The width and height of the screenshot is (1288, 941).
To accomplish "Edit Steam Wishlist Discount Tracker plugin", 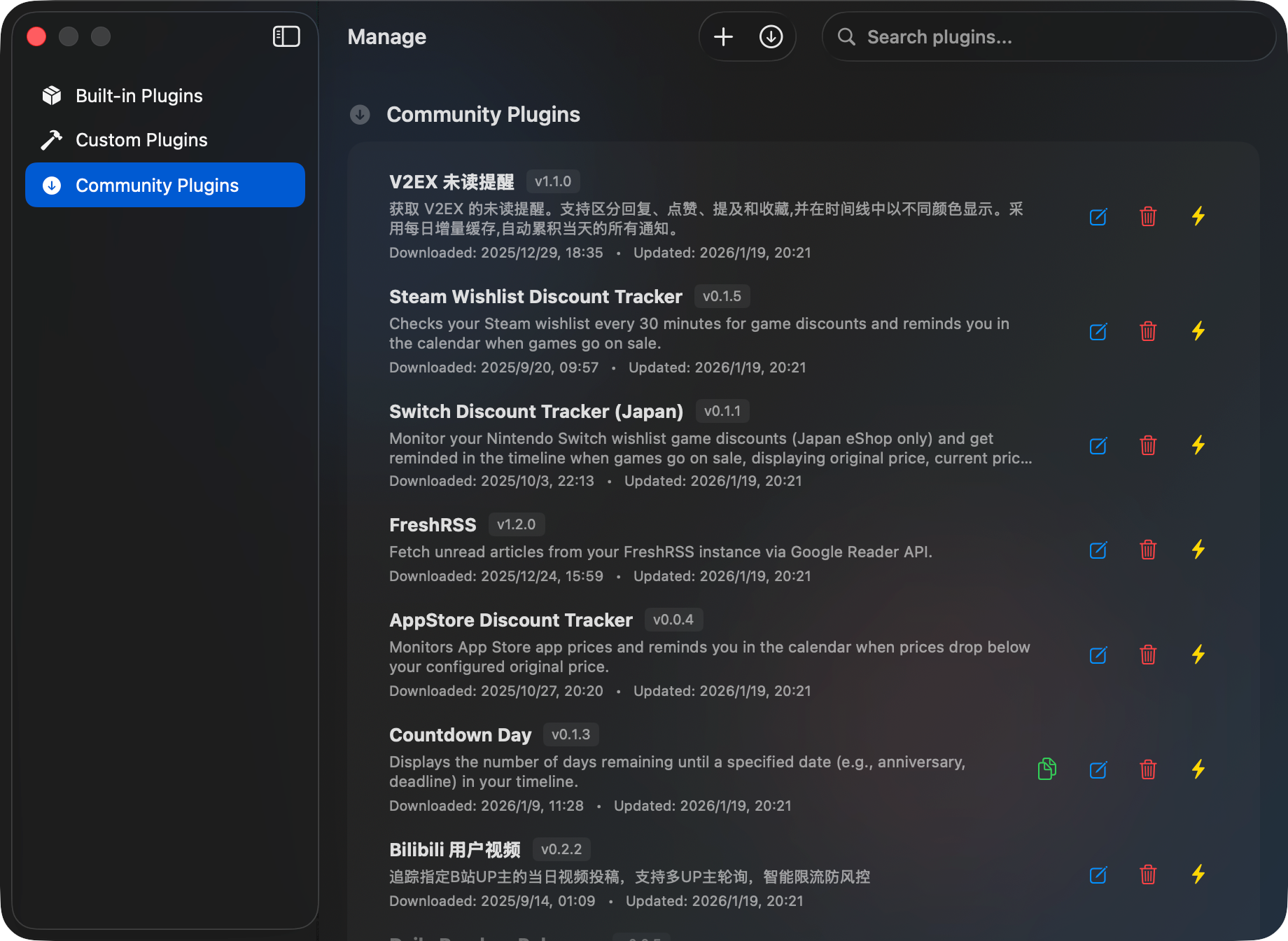I will (1098, 331).
